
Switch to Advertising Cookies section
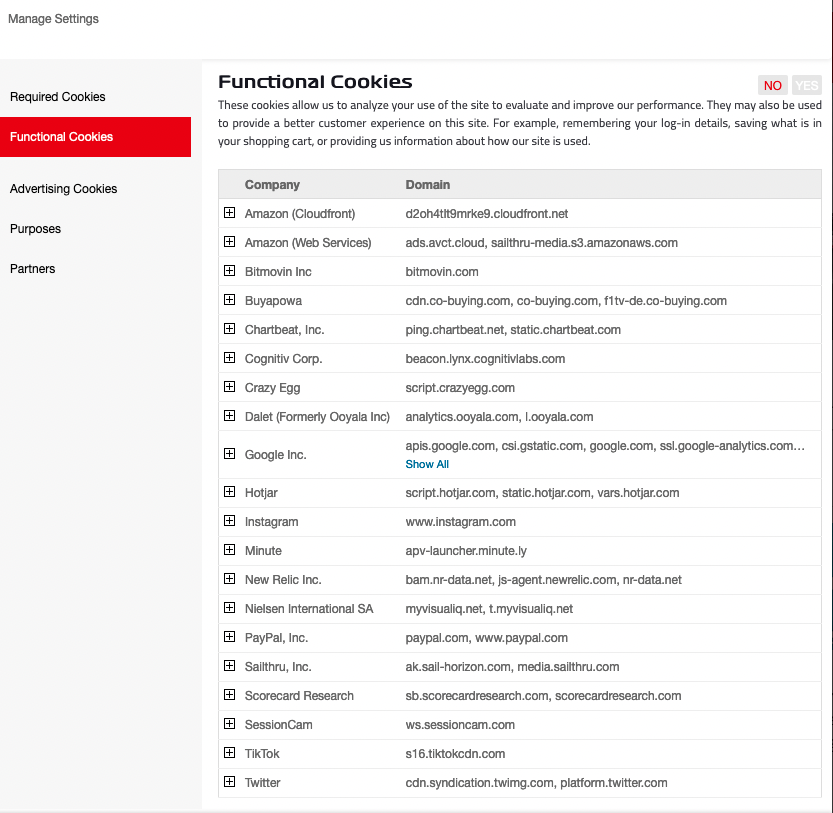pyautogui.click(x=64, y=189)
